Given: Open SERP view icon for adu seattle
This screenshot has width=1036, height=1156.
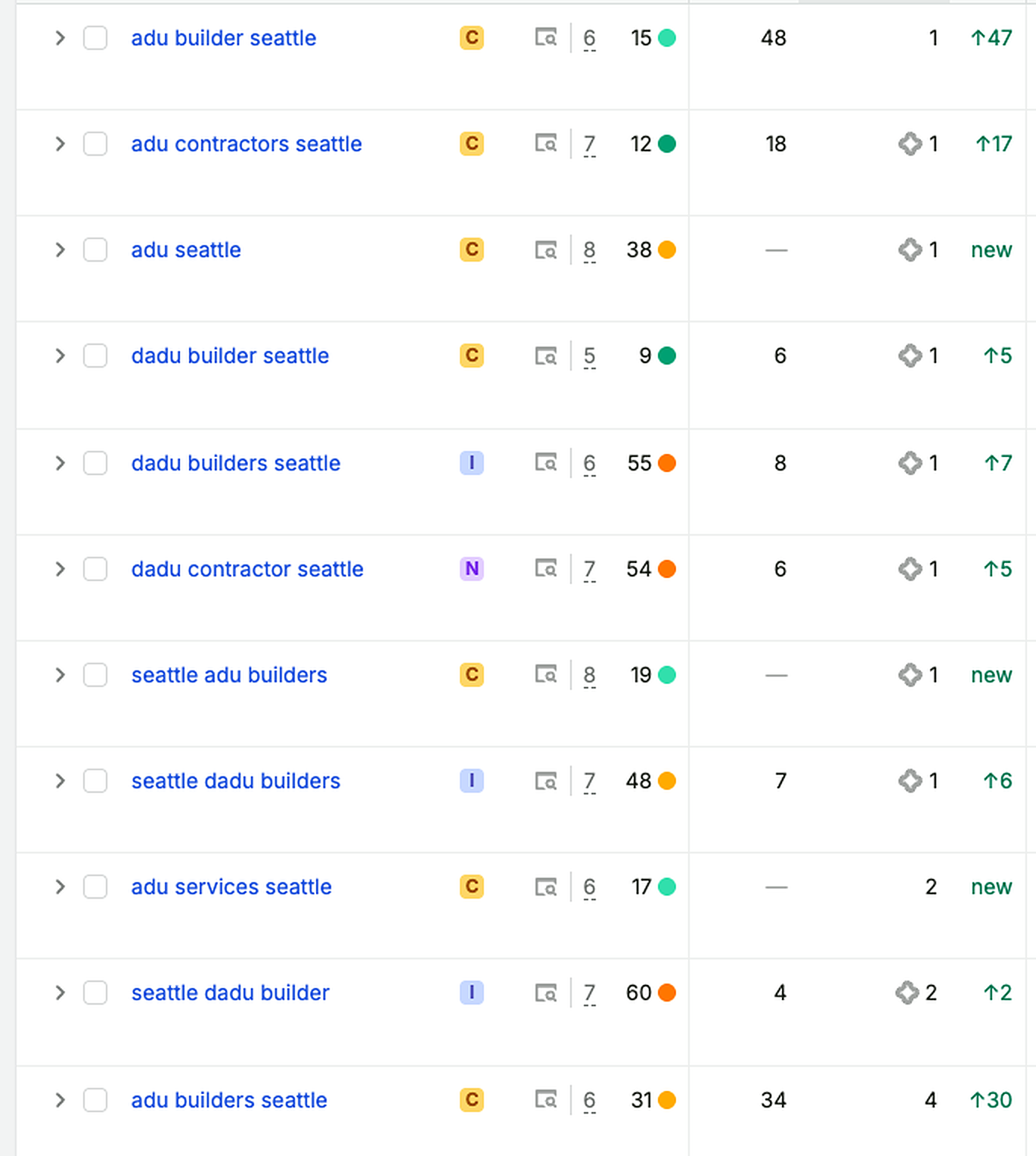Looking at the screenshot, I should [x=546, y=250].
